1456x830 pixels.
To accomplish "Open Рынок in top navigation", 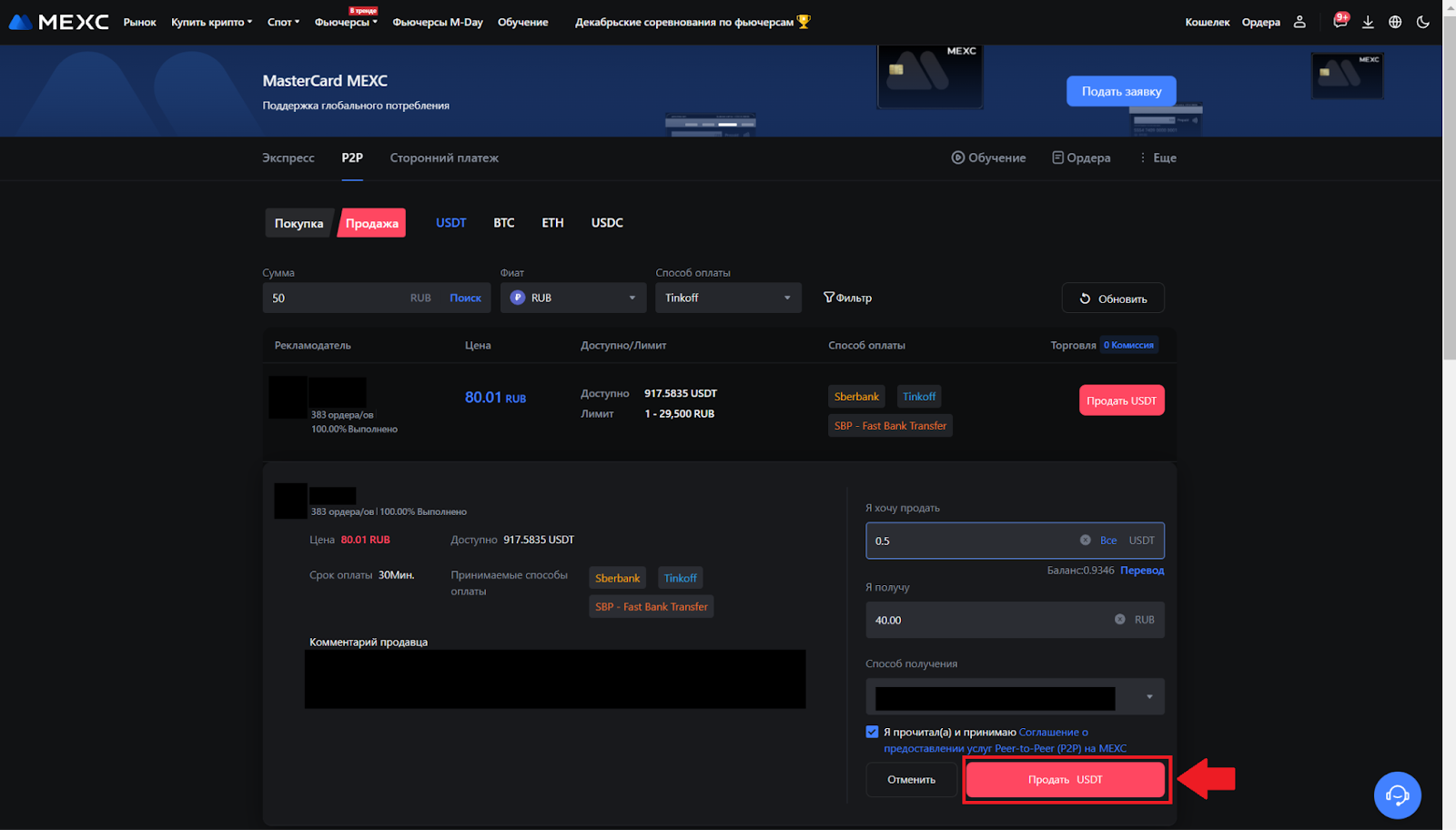I will click(139, 22).
